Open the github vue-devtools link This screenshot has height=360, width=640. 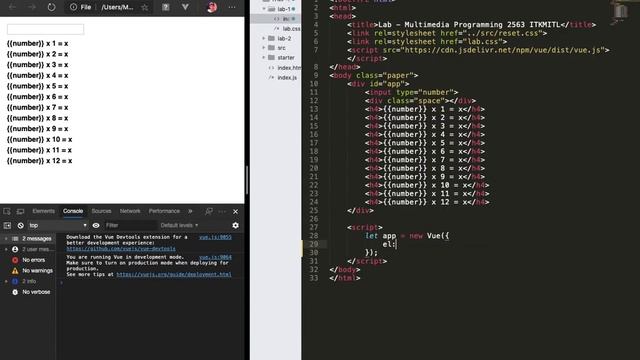[x=121, y=249]
